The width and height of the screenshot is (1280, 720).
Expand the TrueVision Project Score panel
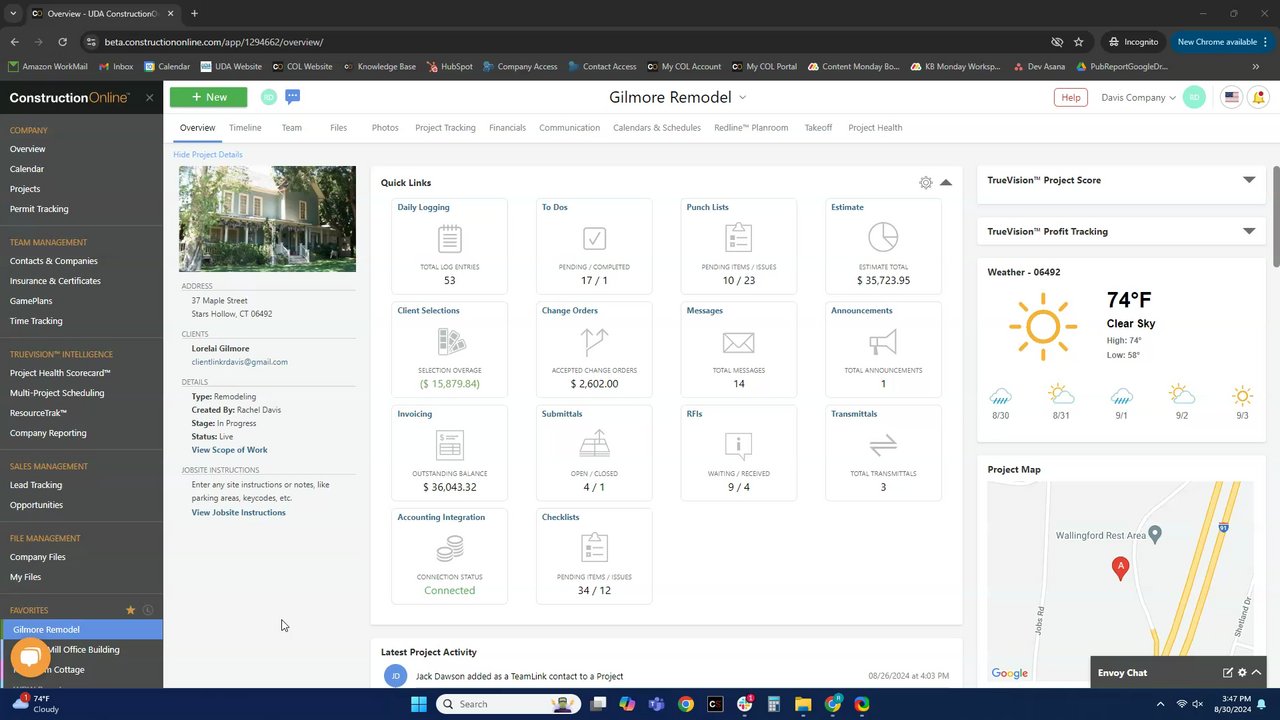[x=1249, y=180]
